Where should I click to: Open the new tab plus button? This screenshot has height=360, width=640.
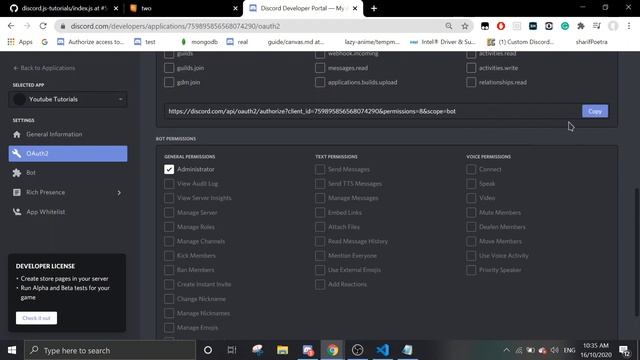[x=374, y=8]
